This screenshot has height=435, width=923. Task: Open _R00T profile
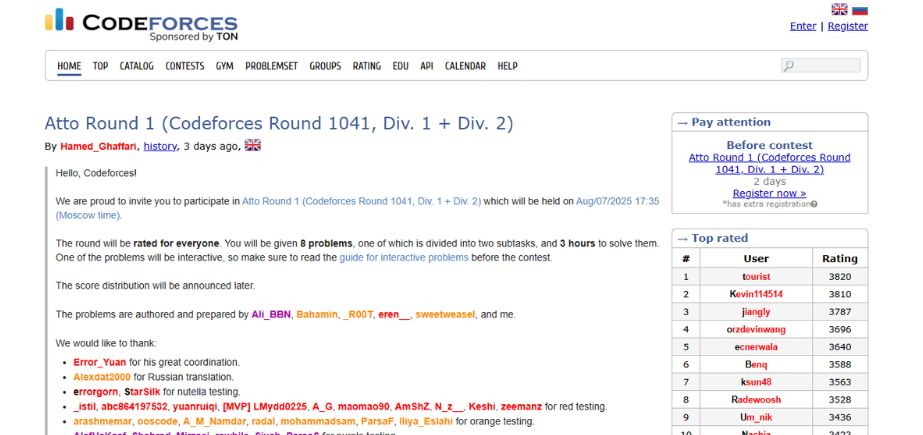(x=358, y=314)
